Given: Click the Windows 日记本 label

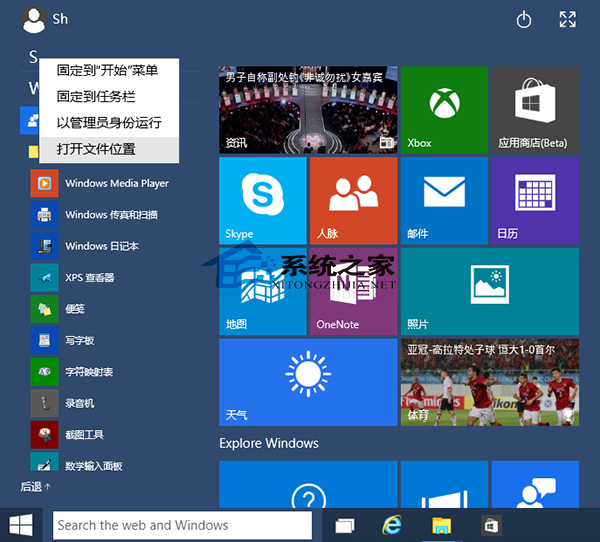Looking at the screenshot, I should [x=102, y=246].
